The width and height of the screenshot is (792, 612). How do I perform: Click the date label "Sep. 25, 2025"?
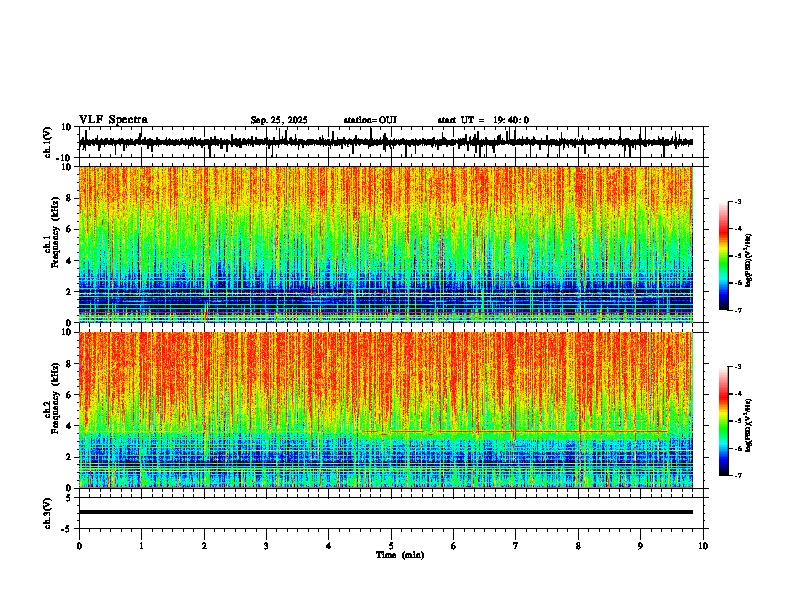click(x=279, y=120)
